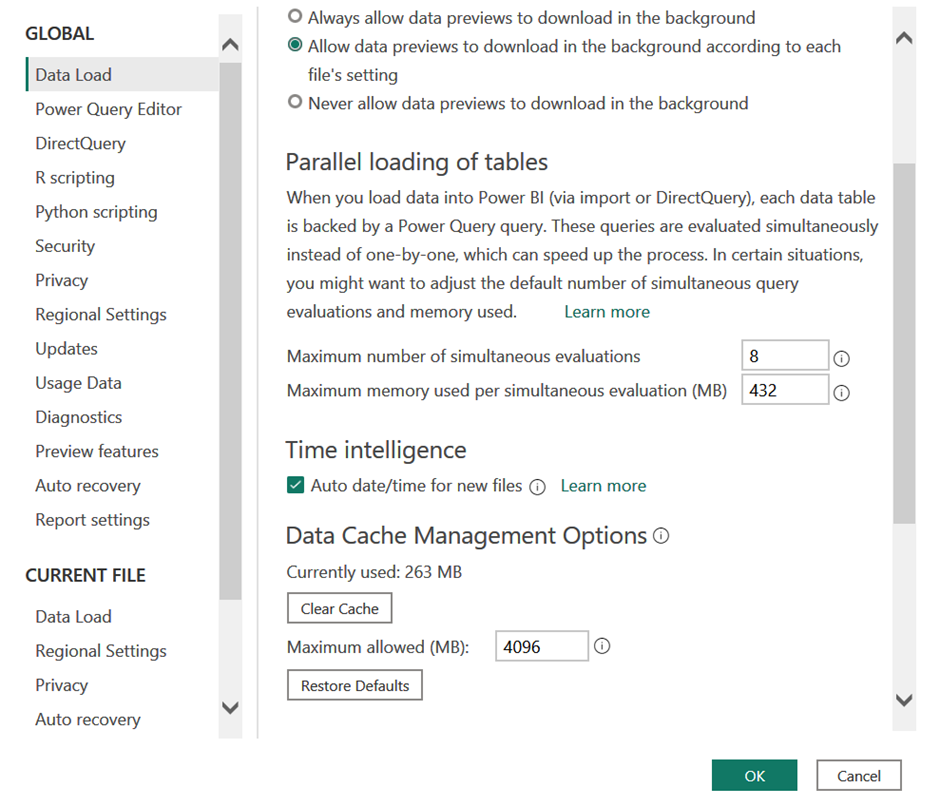The image size is (940, 807).
Task: Open Report settings page
Action: (x=92, y=519)
